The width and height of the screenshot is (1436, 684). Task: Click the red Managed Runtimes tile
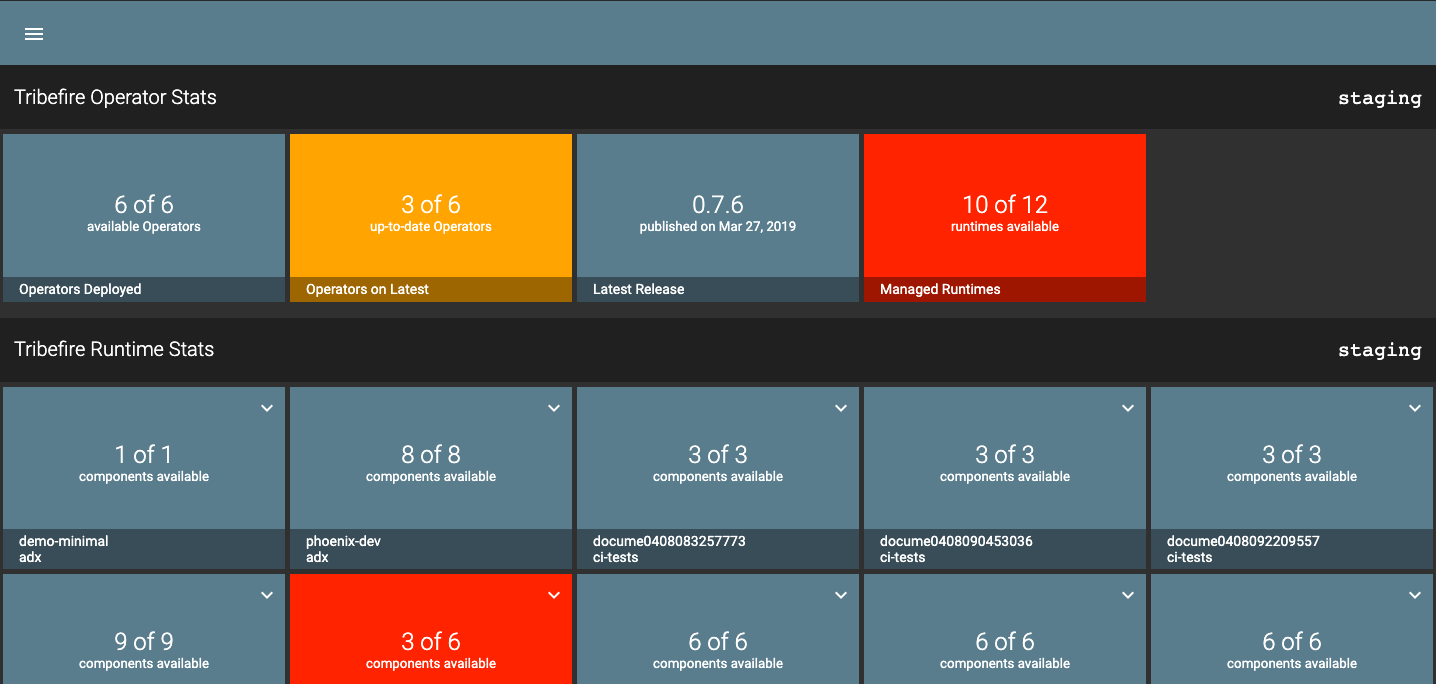pos(1005,214)
